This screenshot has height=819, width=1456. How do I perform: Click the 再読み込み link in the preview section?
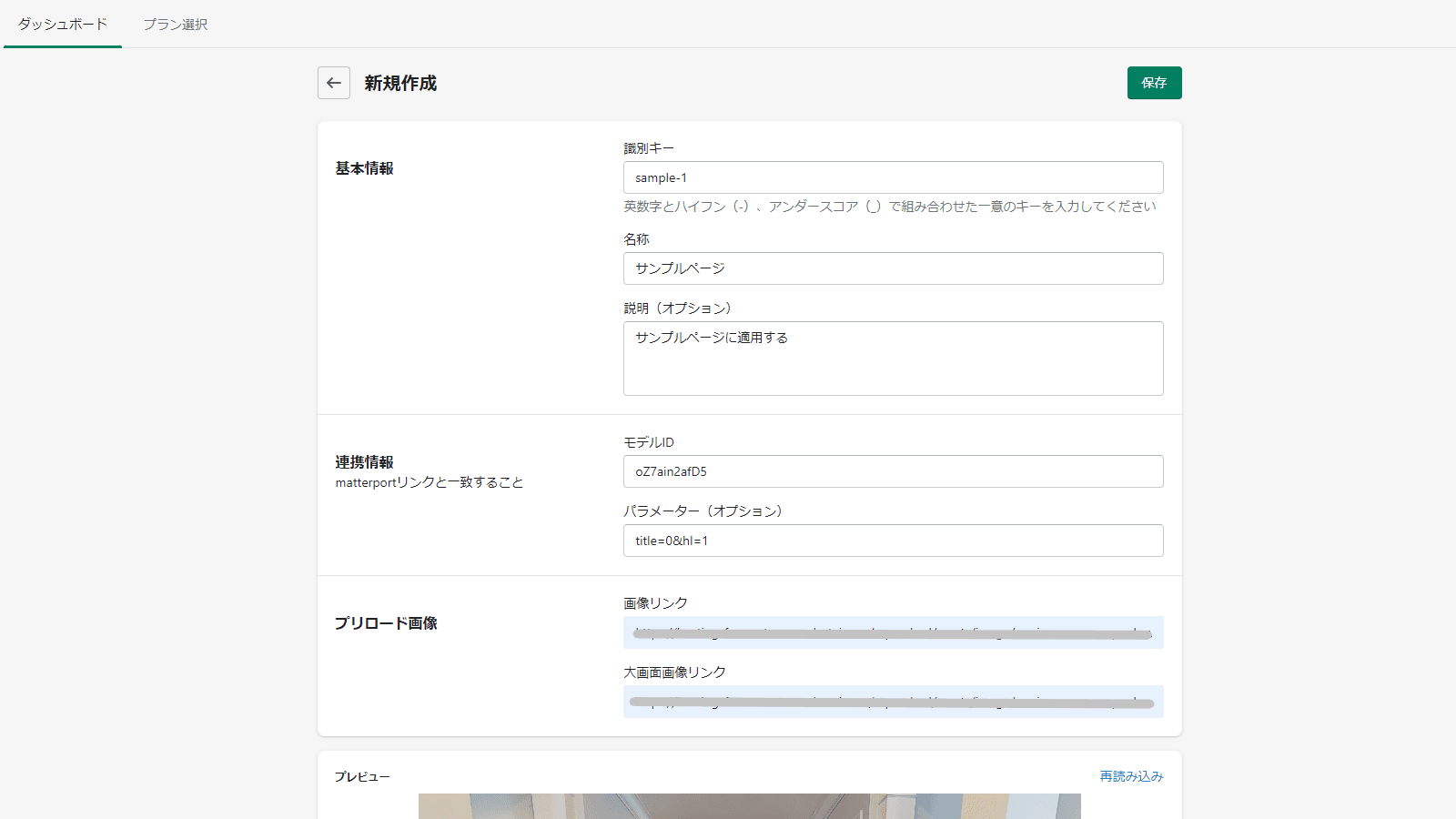click(x=1130, y=776)
